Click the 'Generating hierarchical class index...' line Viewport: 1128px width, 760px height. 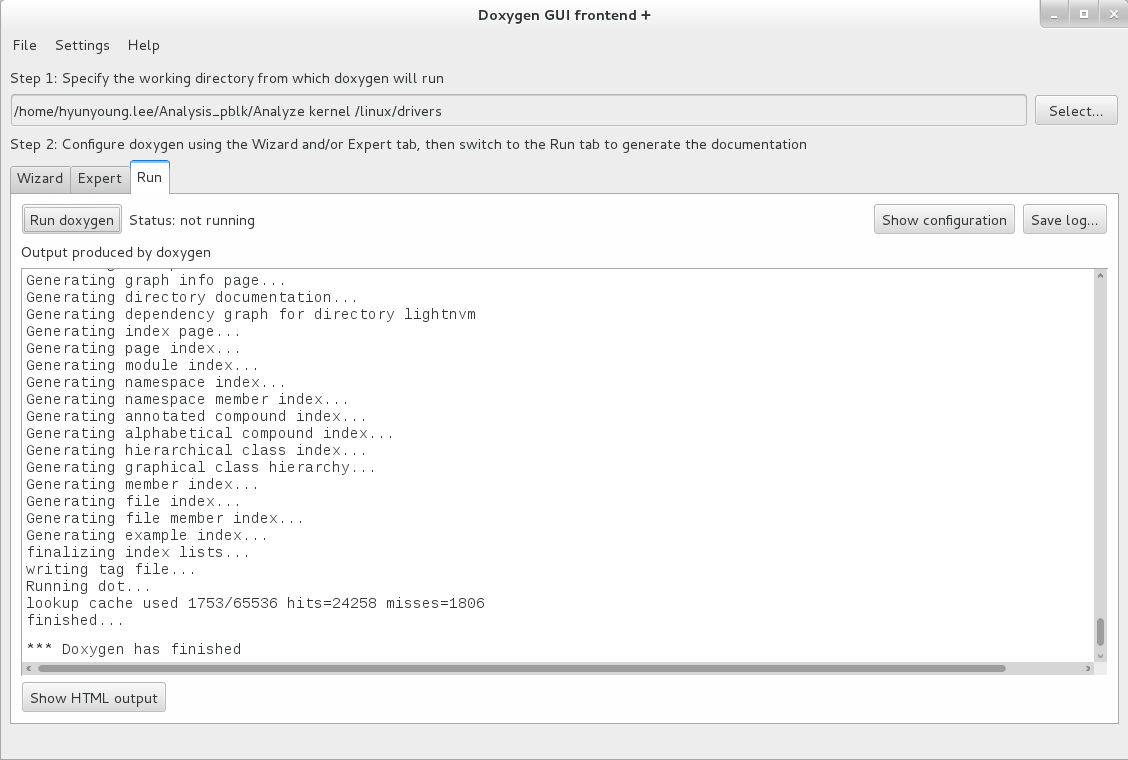pos(196,451)
